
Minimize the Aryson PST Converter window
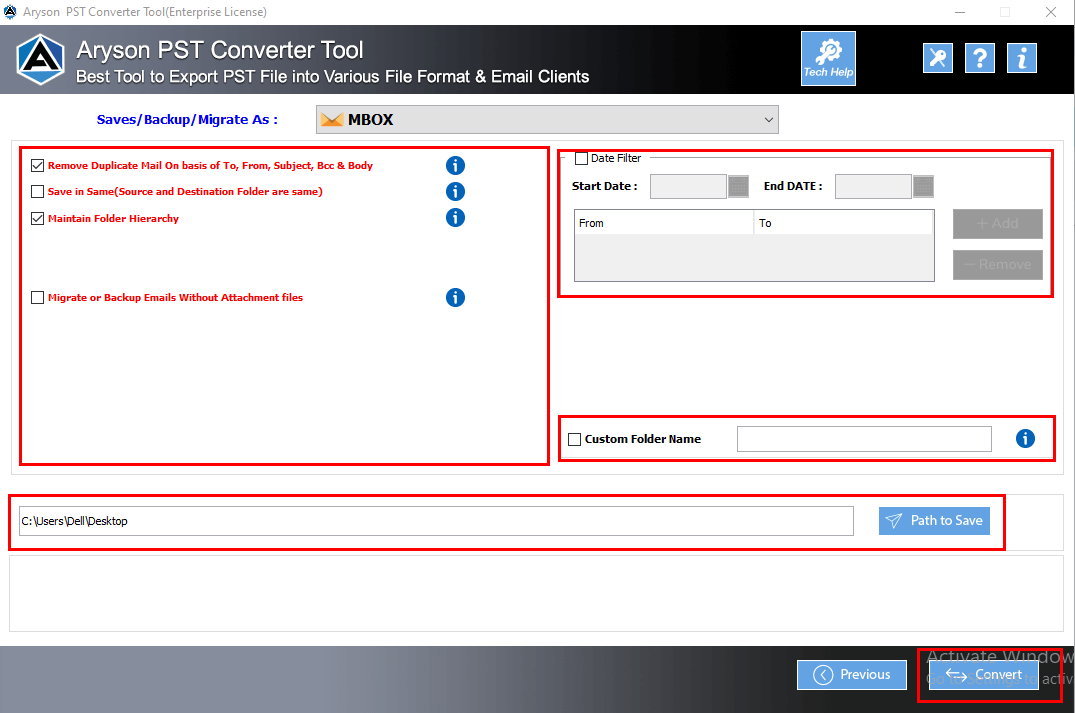coord(960,12)
